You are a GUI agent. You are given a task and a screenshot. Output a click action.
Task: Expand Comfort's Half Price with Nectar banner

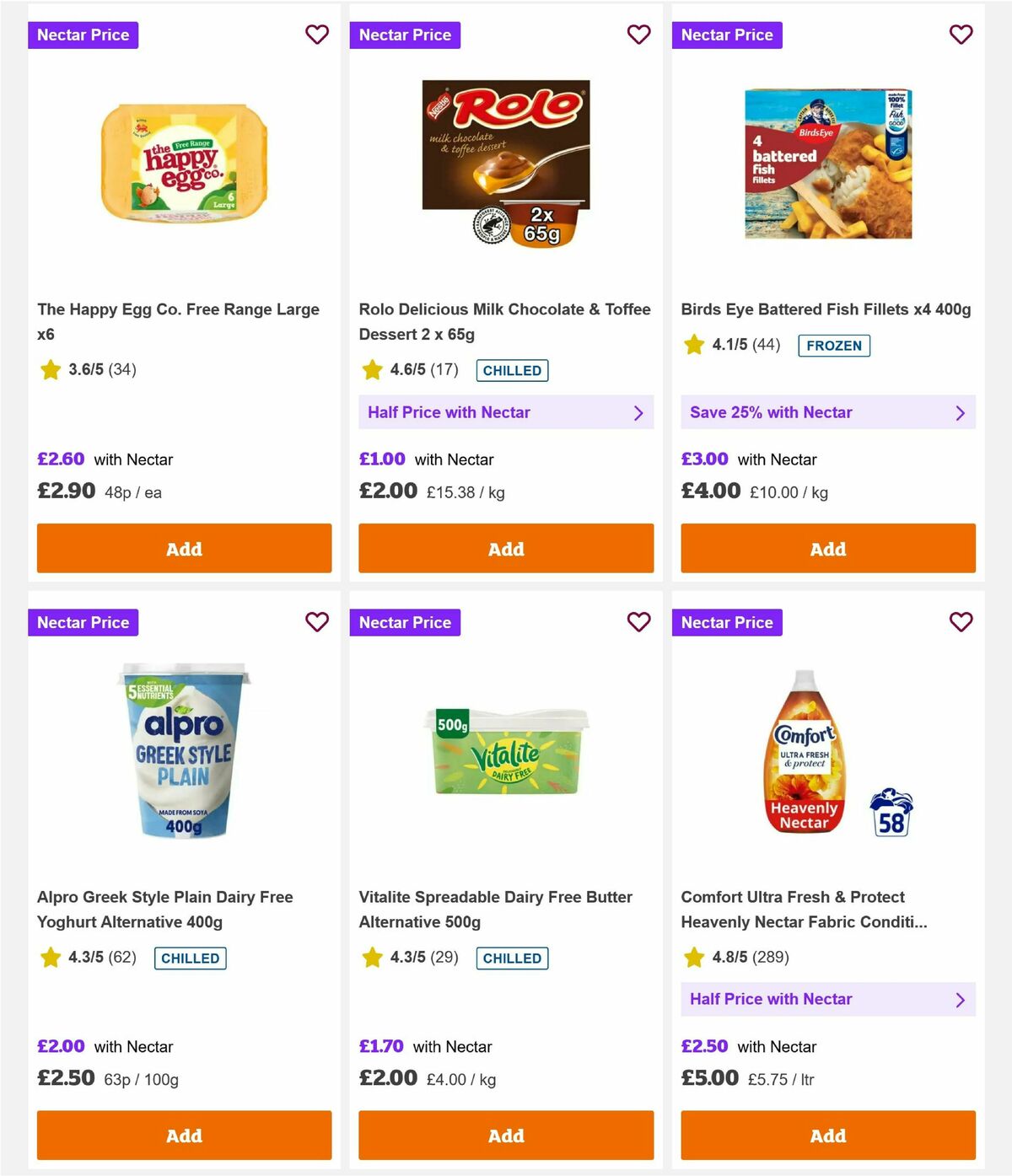[x=827, y=999]
